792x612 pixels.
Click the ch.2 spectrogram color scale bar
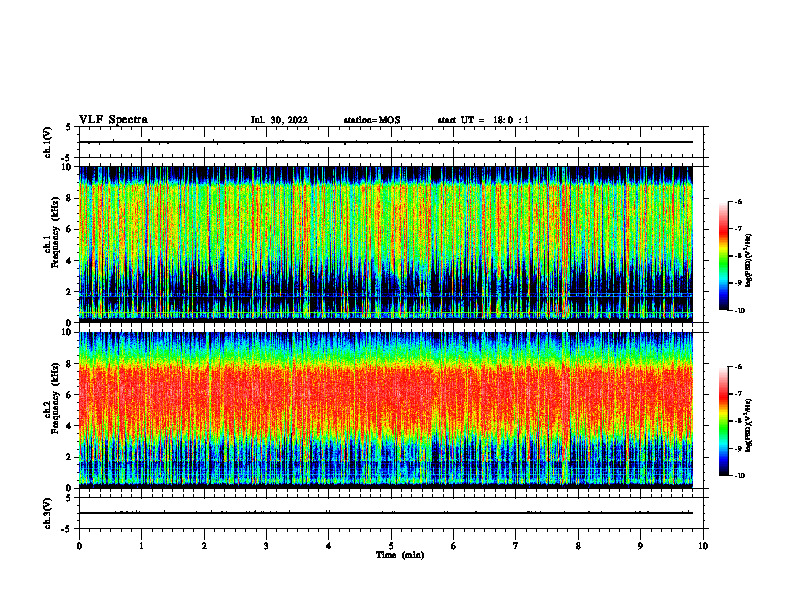point(724,421)
